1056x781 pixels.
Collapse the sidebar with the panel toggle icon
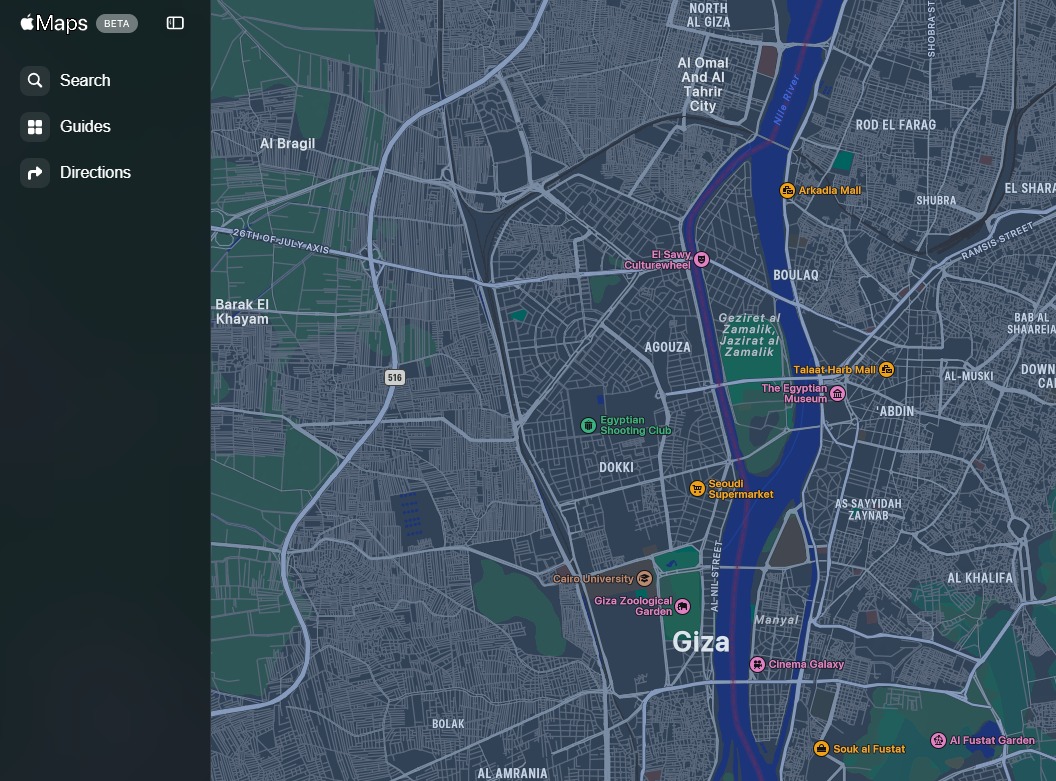(x=175, y=23)
